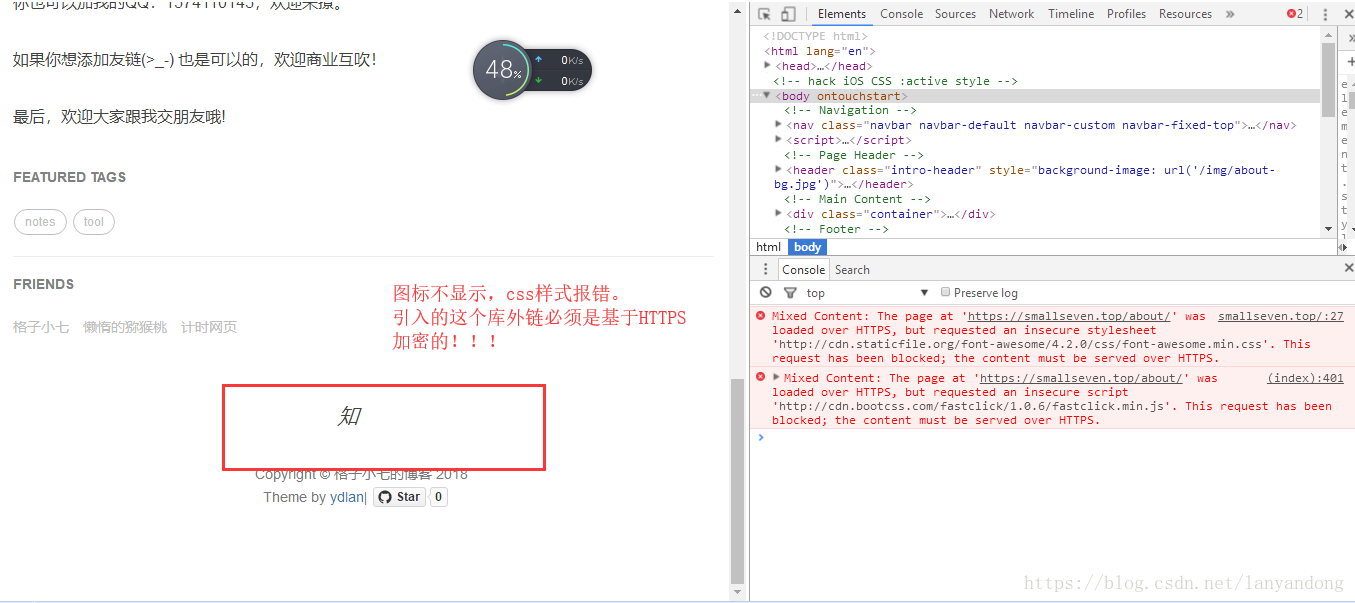Select the html lang="en" line
The height and width of the screenshot is (603, 1355).
[820, 51]
